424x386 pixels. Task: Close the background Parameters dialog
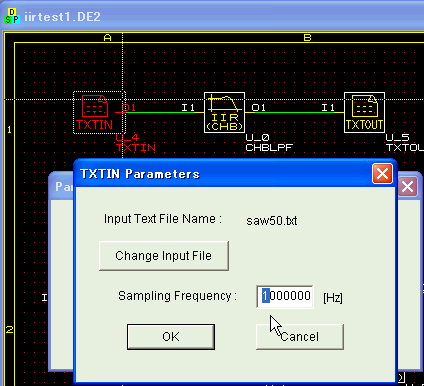(407, 187)
